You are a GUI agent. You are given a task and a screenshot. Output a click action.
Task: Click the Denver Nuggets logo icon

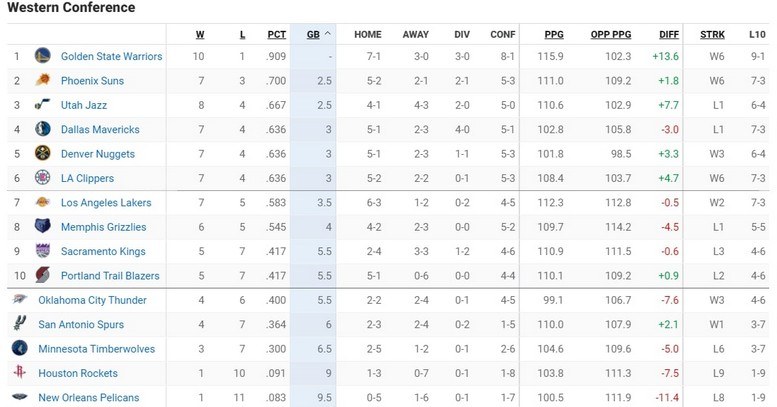tap(43, 154)
